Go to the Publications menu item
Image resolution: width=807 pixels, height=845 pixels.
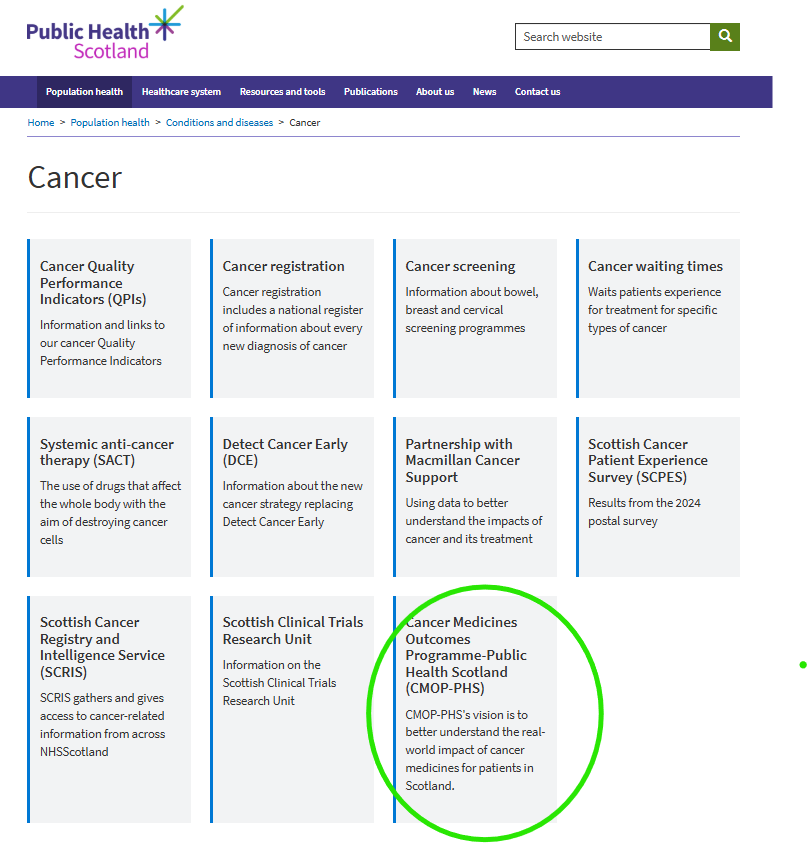click(371, 92)
